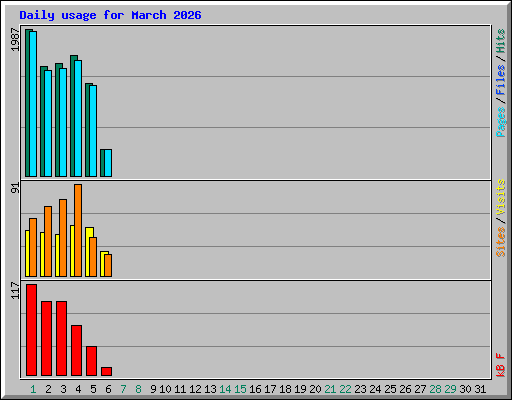Click day 1 cyan files bar
This screenshot has height=400, width=512.
[33, 104]
